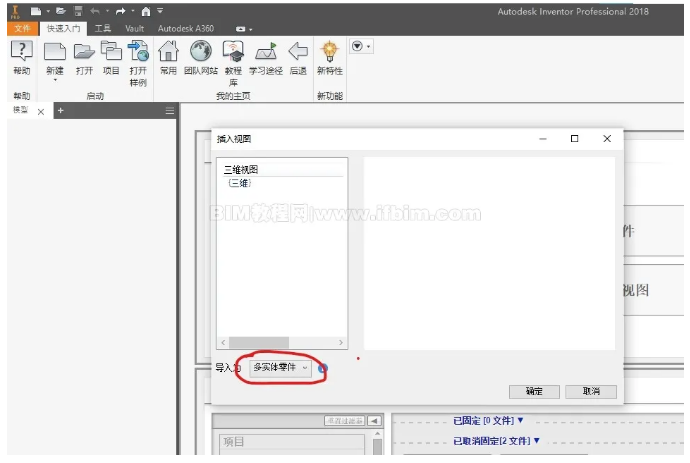Screen dimensions: 690x463
Task: Expand the Pinned (已固定) files arrow
Action: pos(520,420)
